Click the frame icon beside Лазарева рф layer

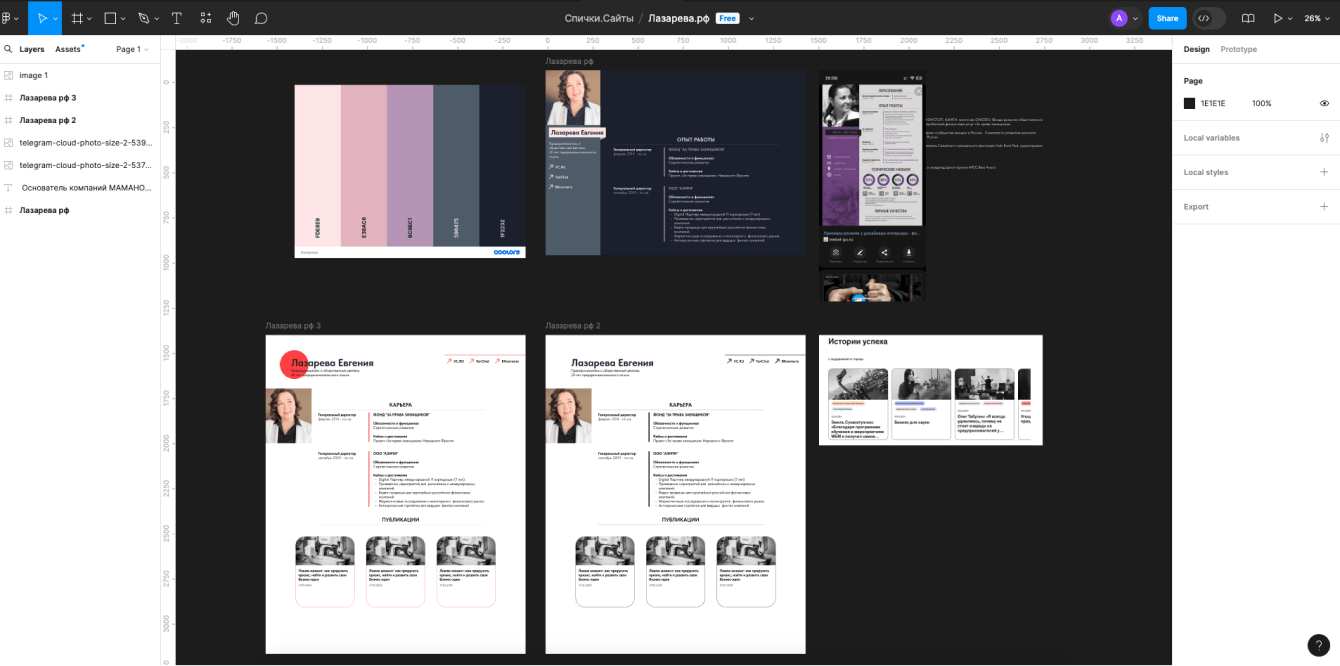pos(9,210)
